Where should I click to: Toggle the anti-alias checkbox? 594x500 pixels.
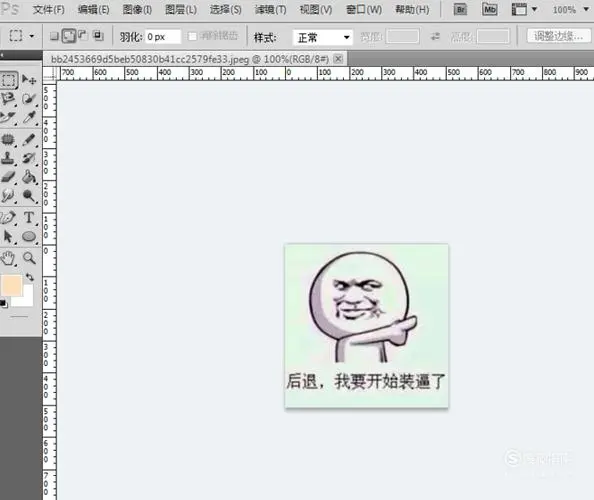click(x=192, y=36)
